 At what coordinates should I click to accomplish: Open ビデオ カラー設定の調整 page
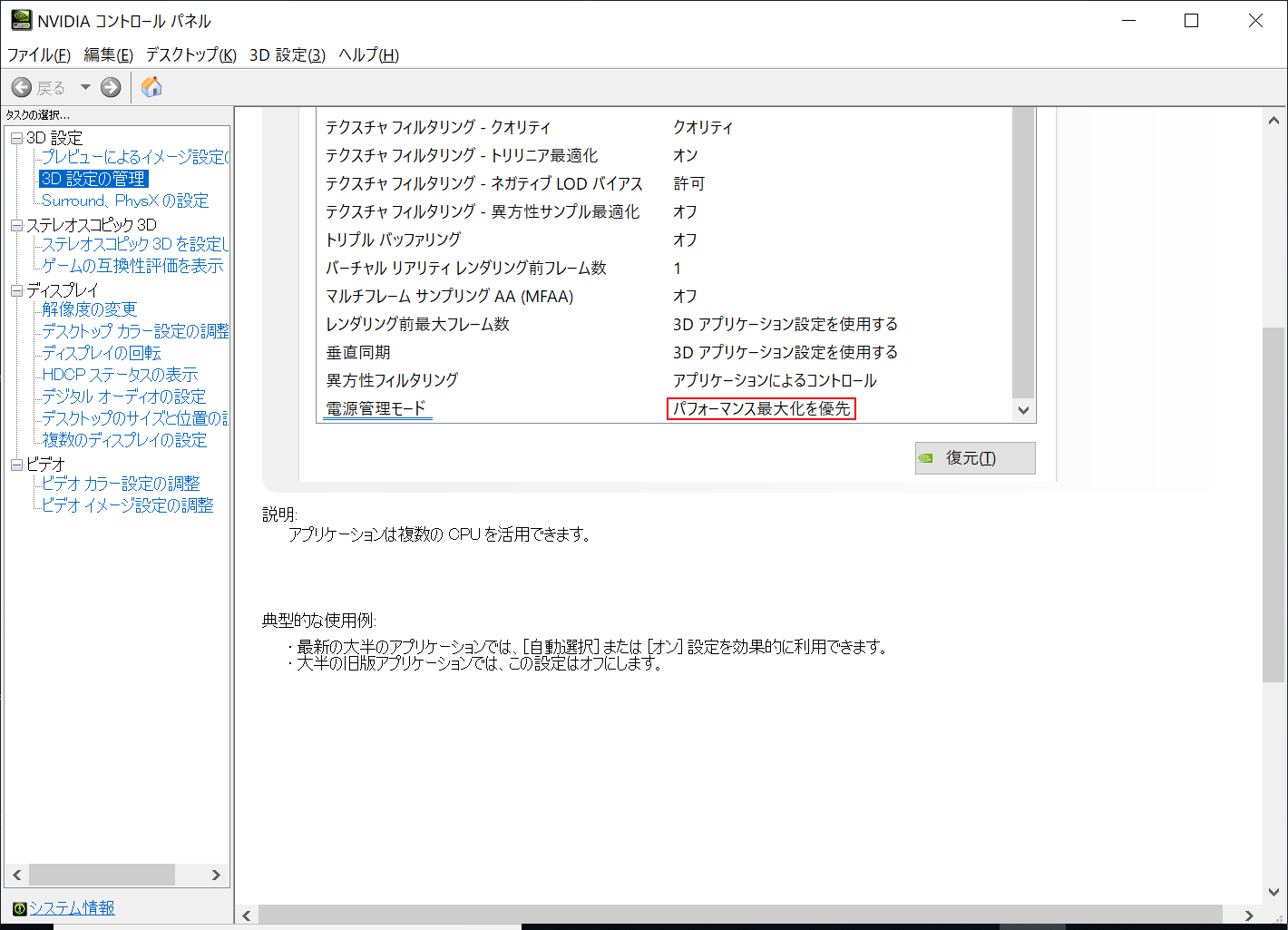coord(121,484)
